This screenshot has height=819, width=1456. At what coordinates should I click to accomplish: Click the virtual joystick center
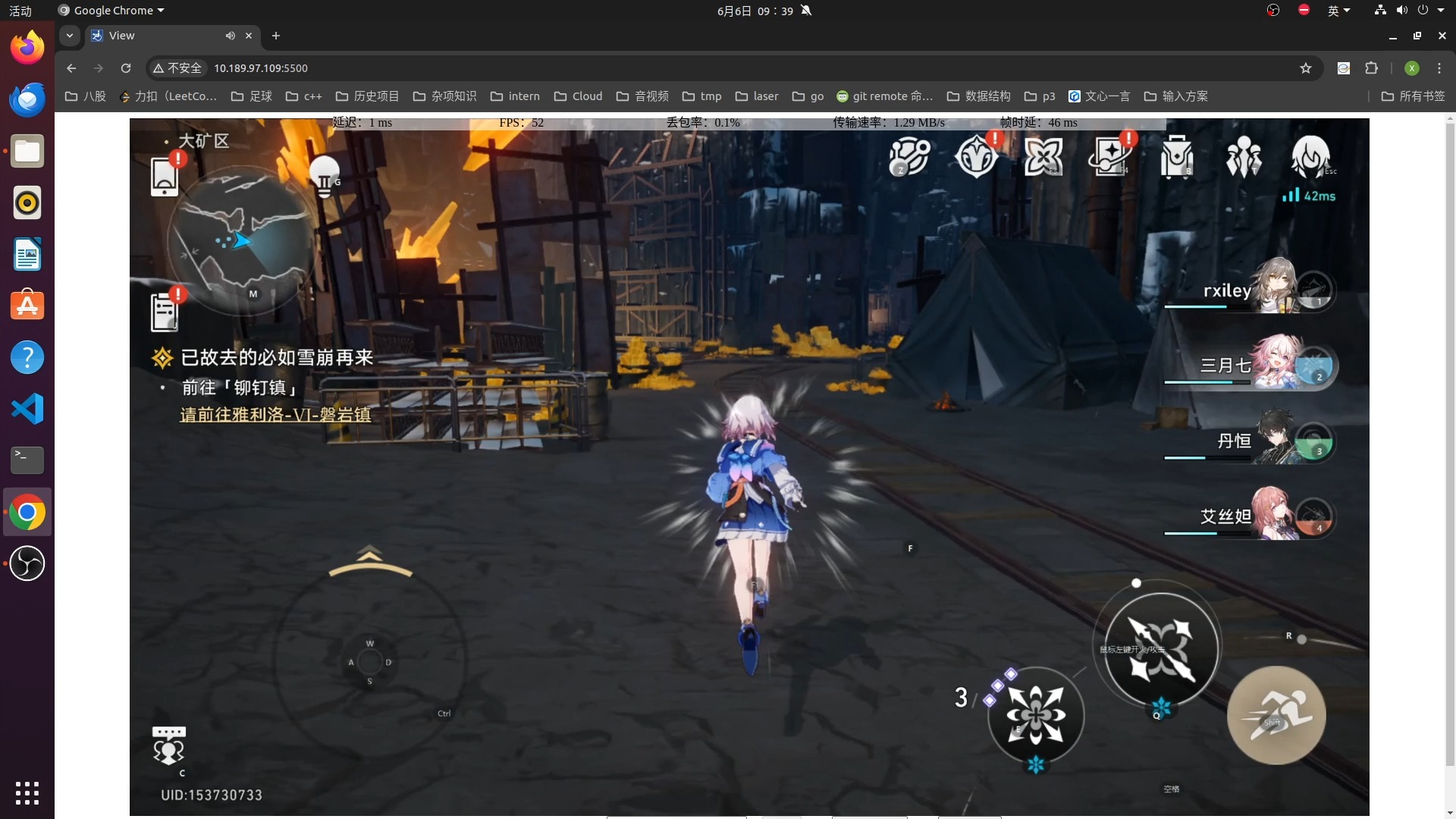point(369,662)
